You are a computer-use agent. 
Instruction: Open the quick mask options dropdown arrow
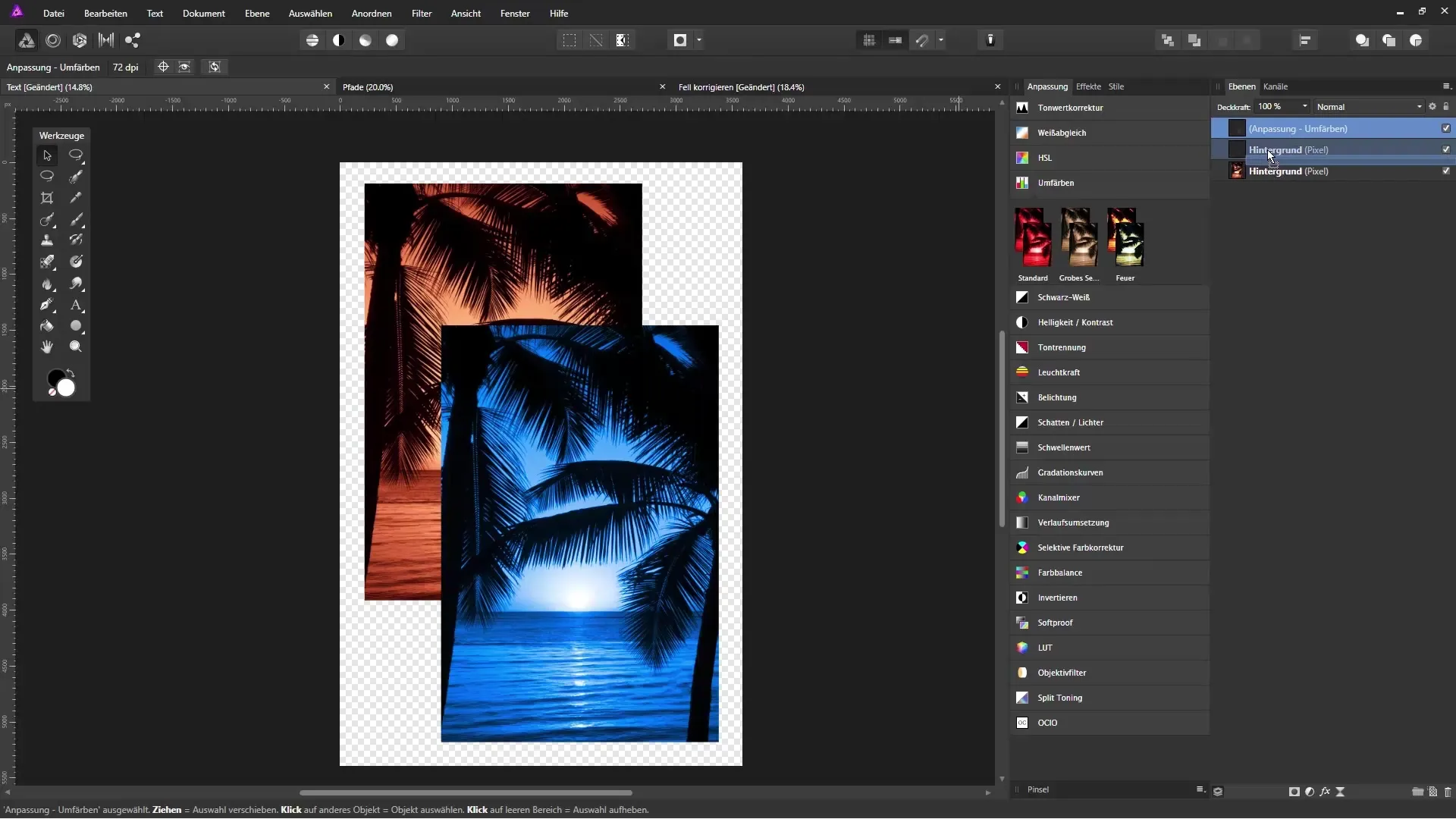[x=699, y=40]
